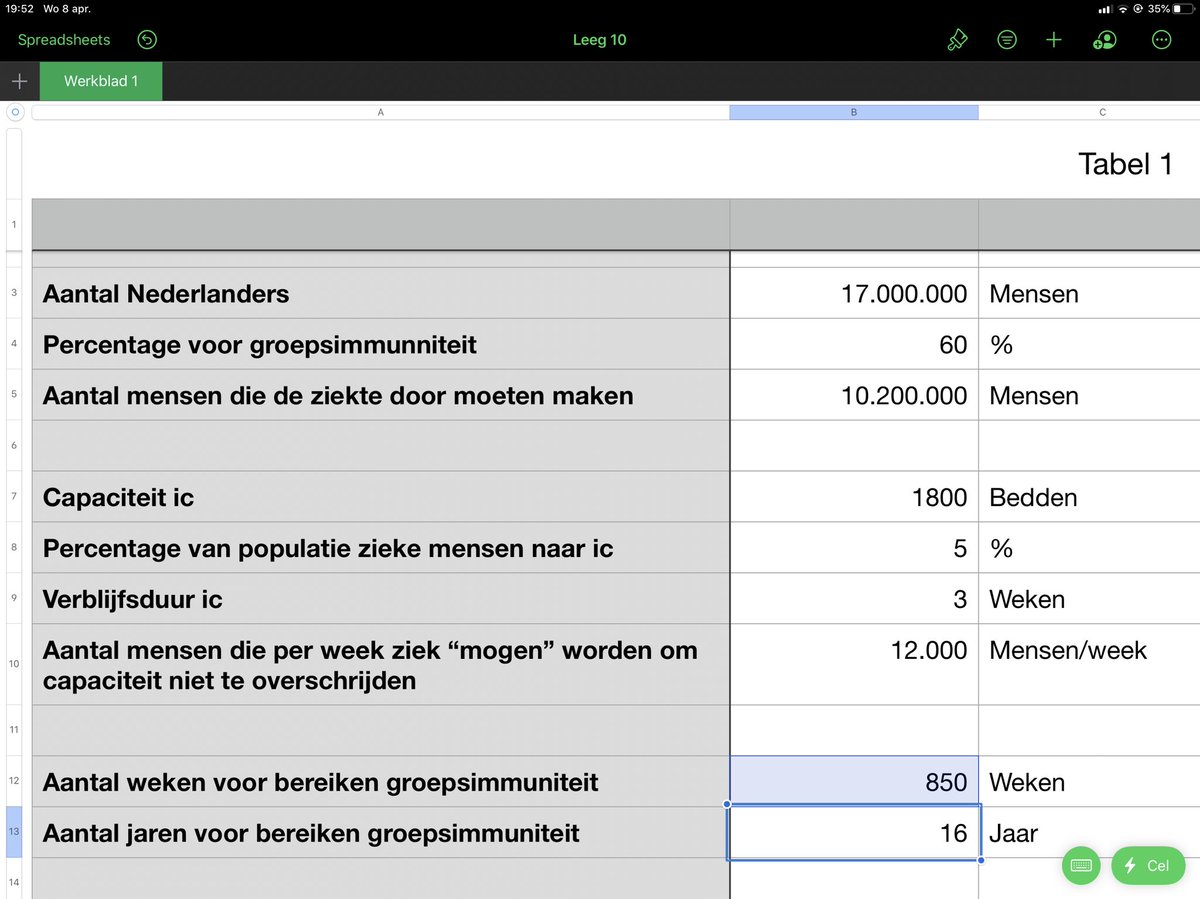Tap the undo arrow icon
Image resolution: width=1200 pixels, height=899 pixels.
(x=147, y=40)
